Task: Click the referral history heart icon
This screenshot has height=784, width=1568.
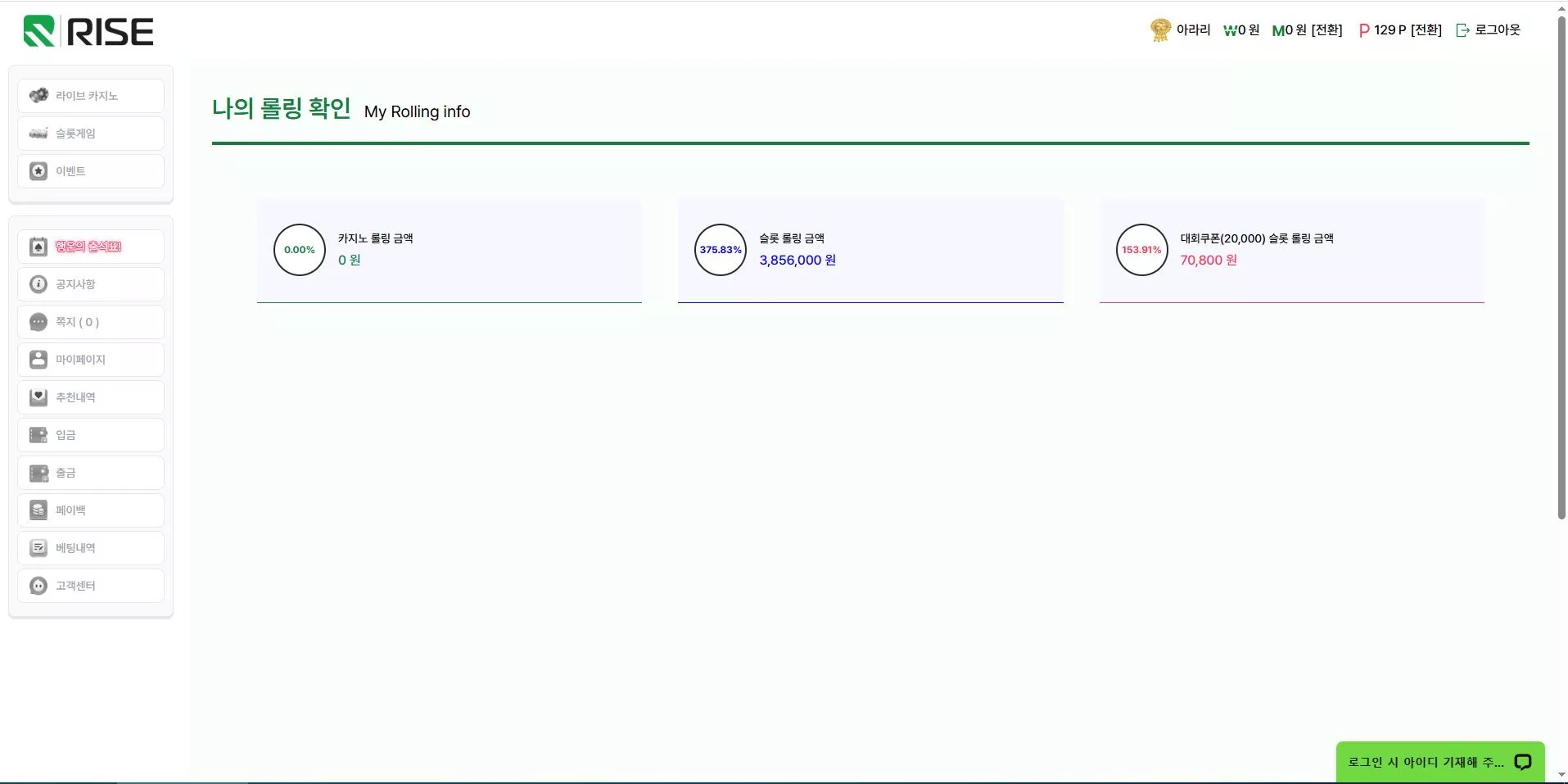Action: 38,397
